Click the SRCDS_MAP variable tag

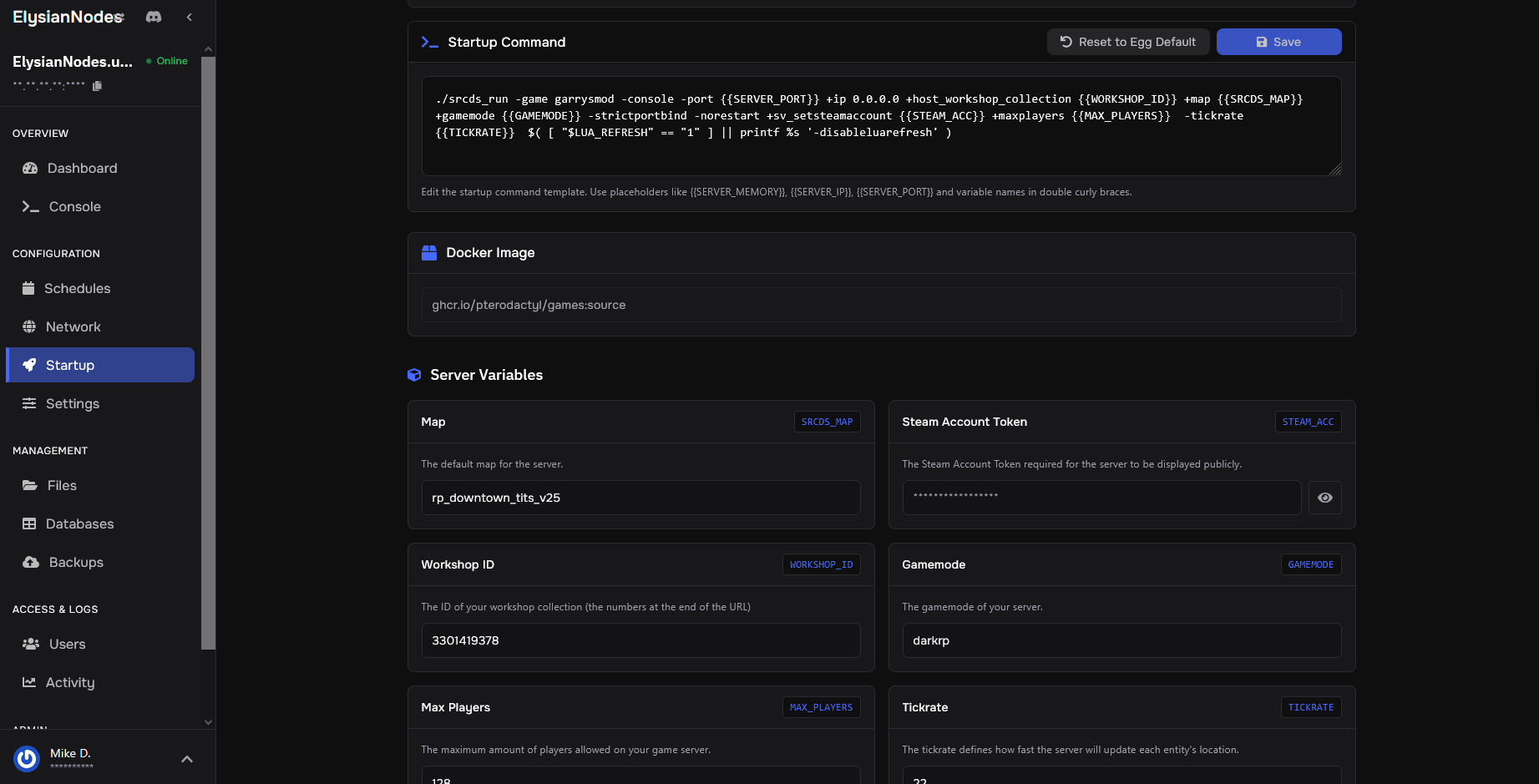click(827, 422)
